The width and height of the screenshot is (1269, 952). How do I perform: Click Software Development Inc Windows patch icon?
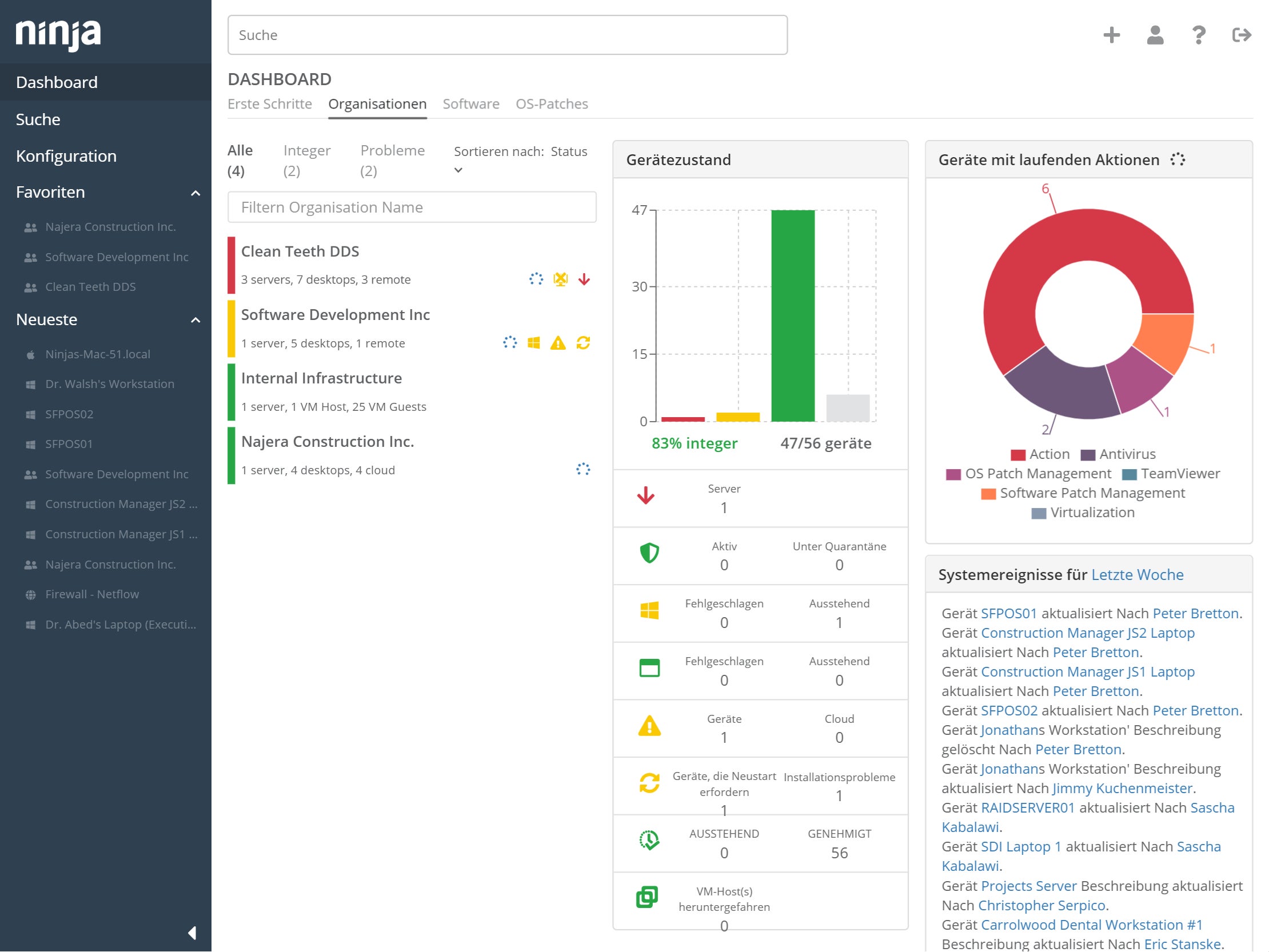(533, 343)
